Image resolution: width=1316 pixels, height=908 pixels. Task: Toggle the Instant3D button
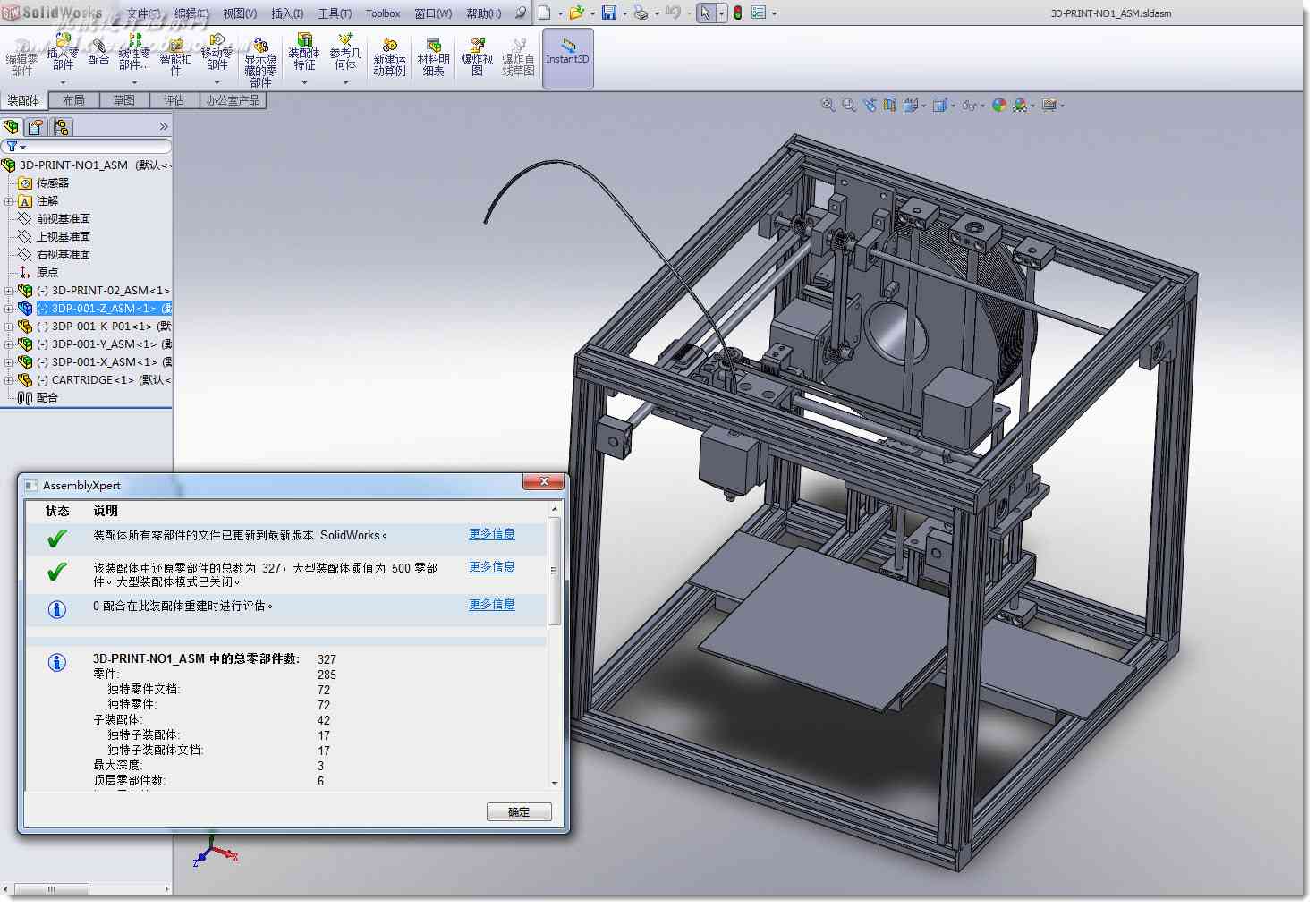(x=567, y=59)
